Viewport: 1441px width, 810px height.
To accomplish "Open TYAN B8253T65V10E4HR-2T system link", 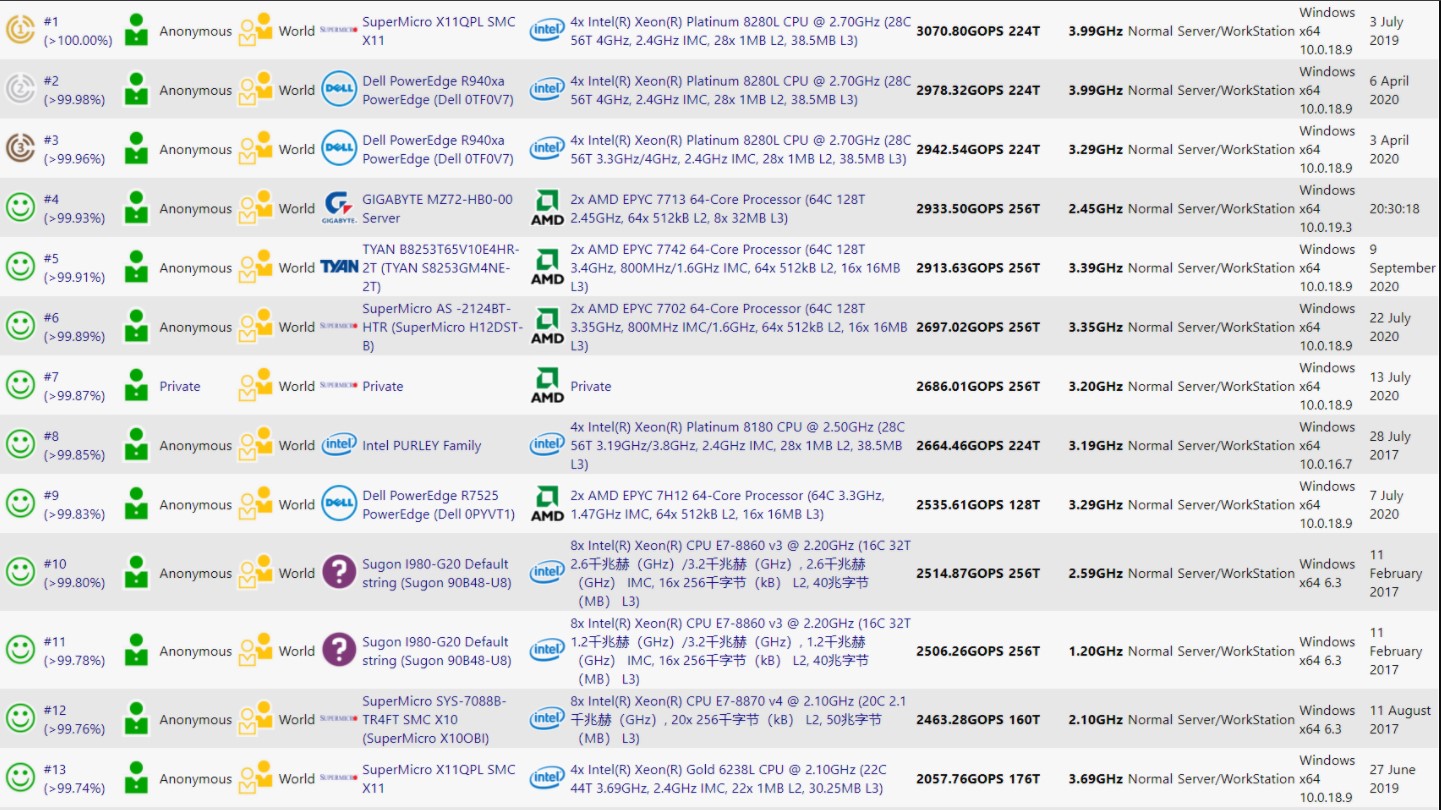I will (441, 267).
